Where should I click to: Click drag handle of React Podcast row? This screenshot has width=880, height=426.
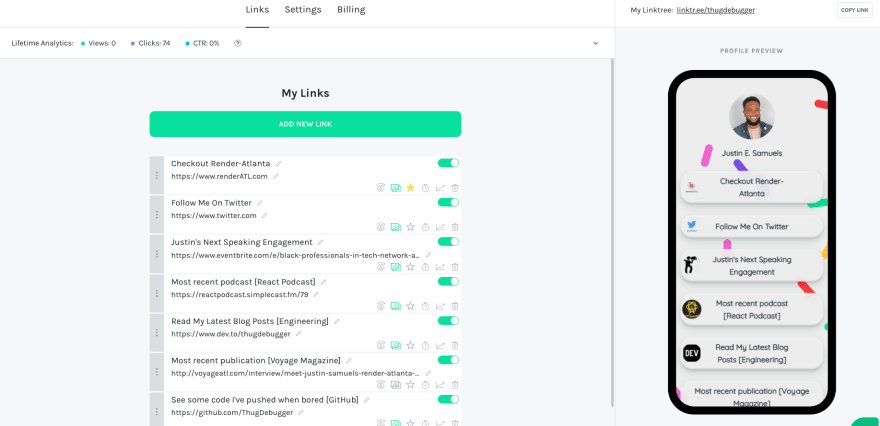[x=157, y=294]
